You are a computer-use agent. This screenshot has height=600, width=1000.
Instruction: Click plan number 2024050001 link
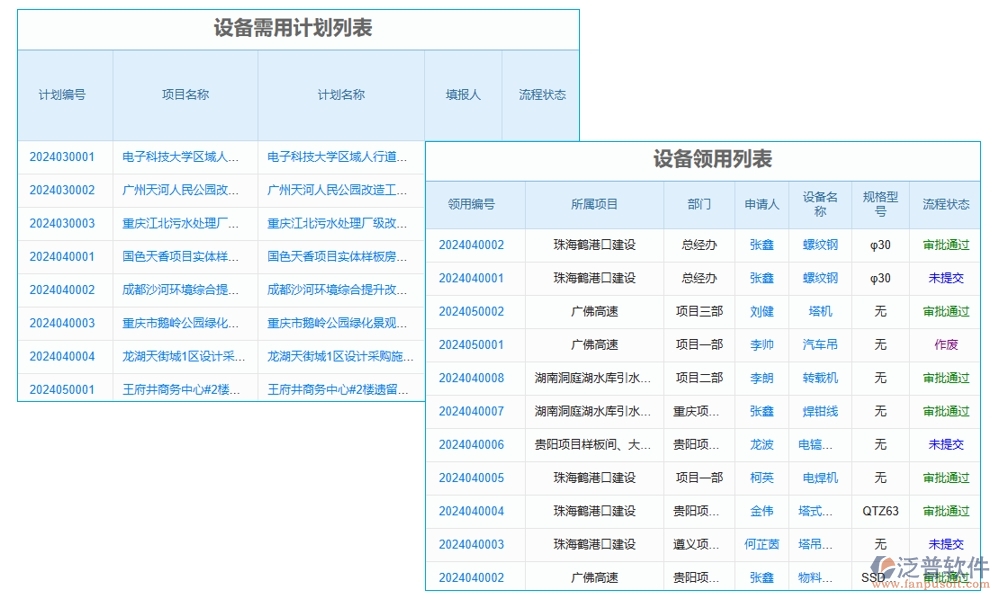pyautogui.click(x=63, y=390)
